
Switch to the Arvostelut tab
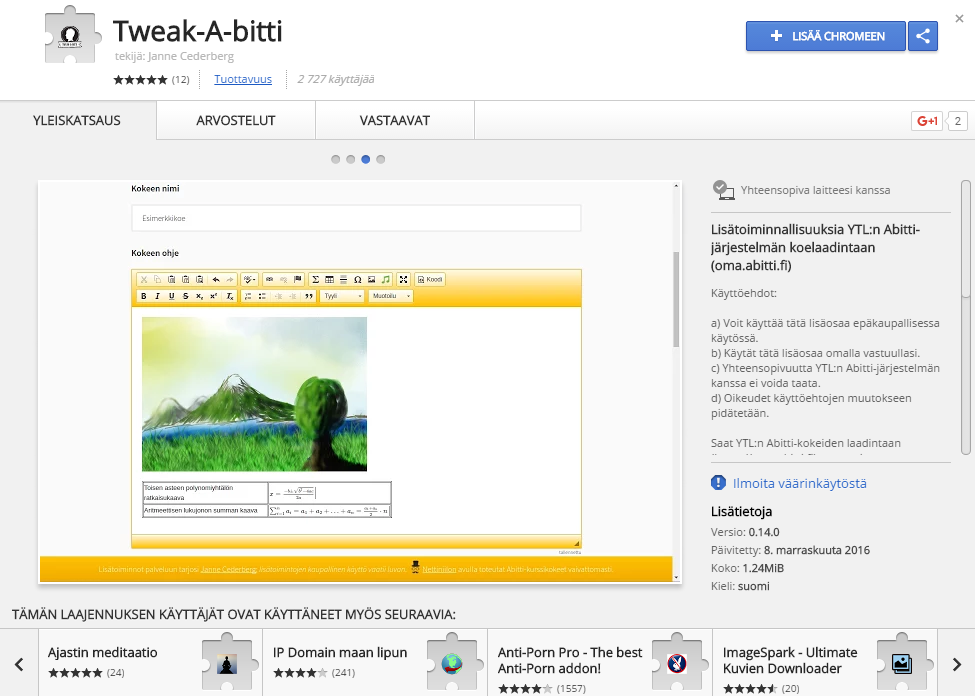click(236, 121)
